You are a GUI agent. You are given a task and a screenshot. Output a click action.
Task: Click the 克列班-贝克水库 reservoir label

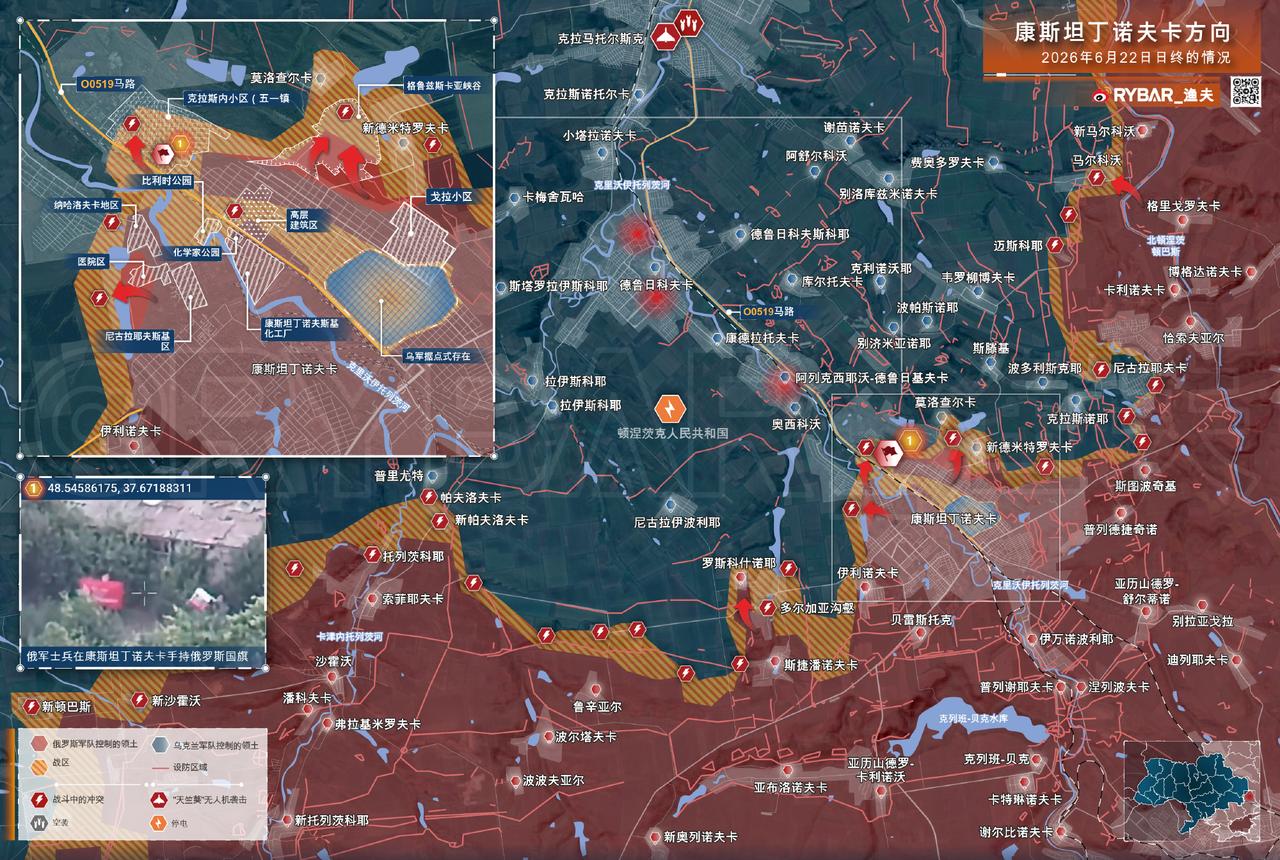tap(974, 718)
